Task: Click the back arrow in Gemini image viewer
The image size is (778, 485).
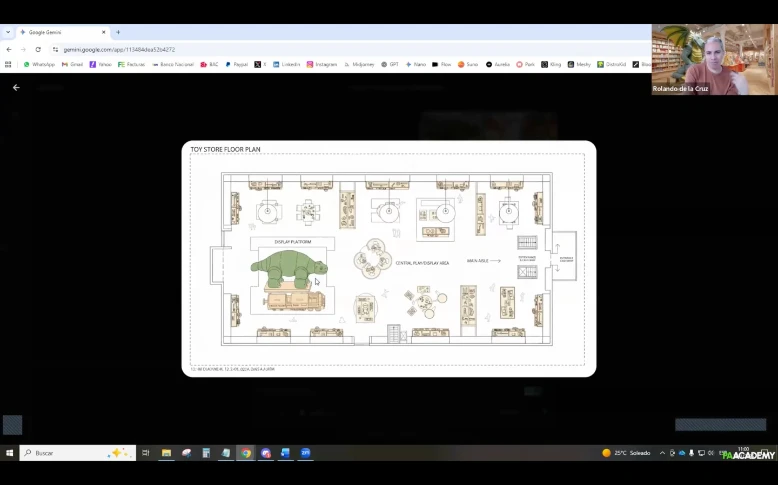Action: [16, 88]
